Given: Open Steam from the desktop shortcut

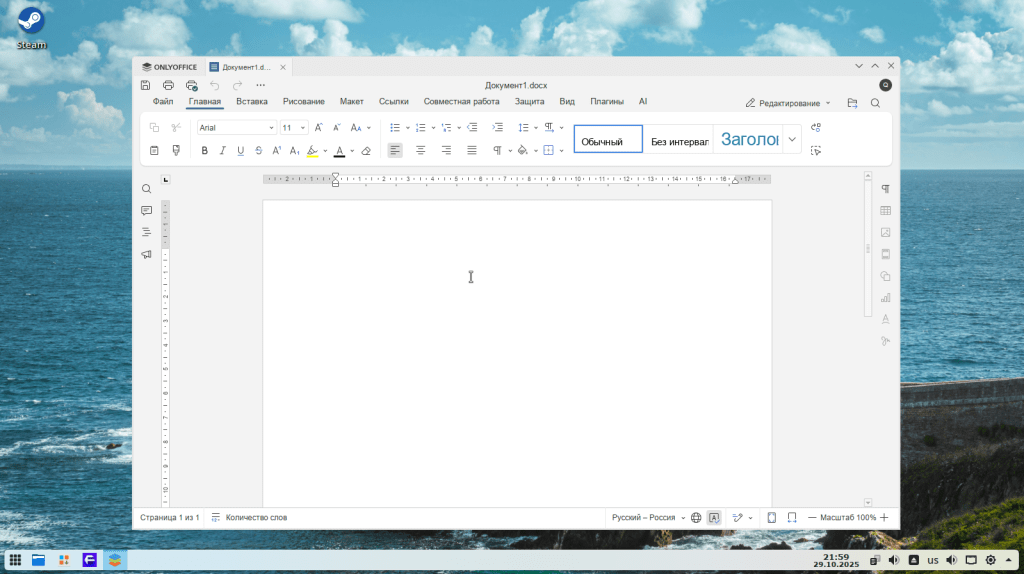Looking at the screenshot, I should 31,28.
